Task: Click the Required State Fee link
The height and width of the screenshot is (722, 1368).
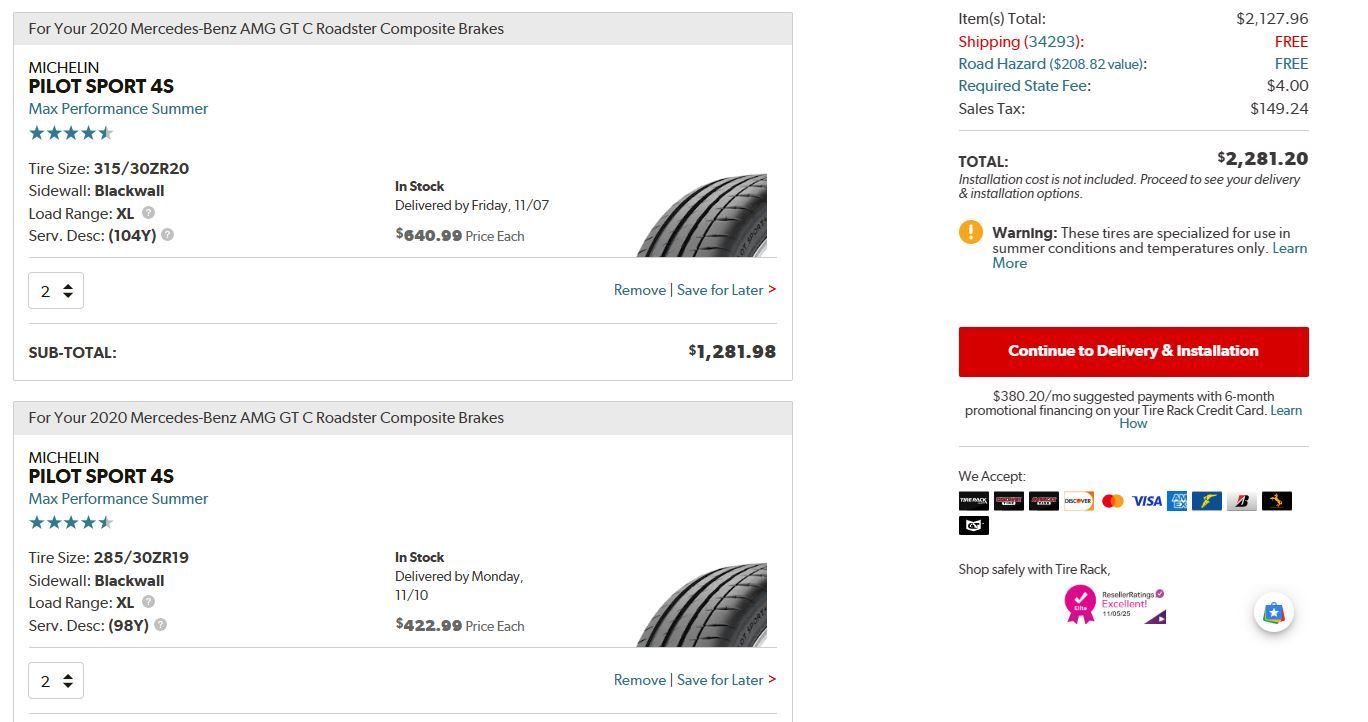Action: (x=1023, y=86)
